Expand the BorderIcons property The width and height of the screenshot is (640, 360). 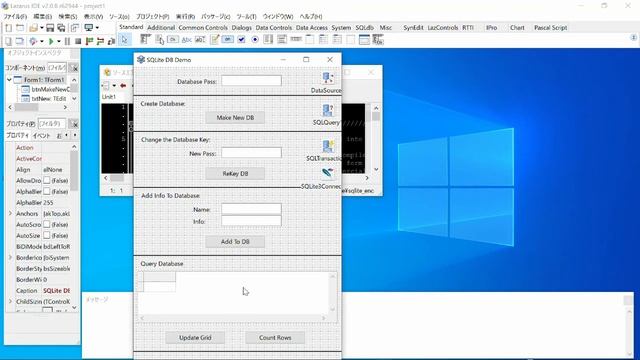[x=10, y=258]
